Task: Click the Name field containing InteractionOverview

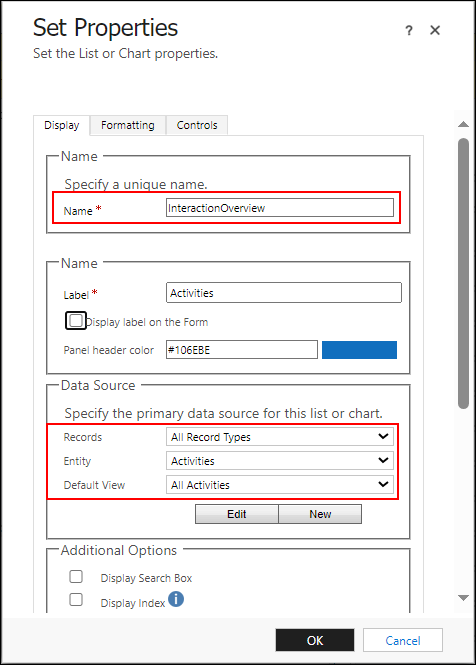Action: click(280, 208)
